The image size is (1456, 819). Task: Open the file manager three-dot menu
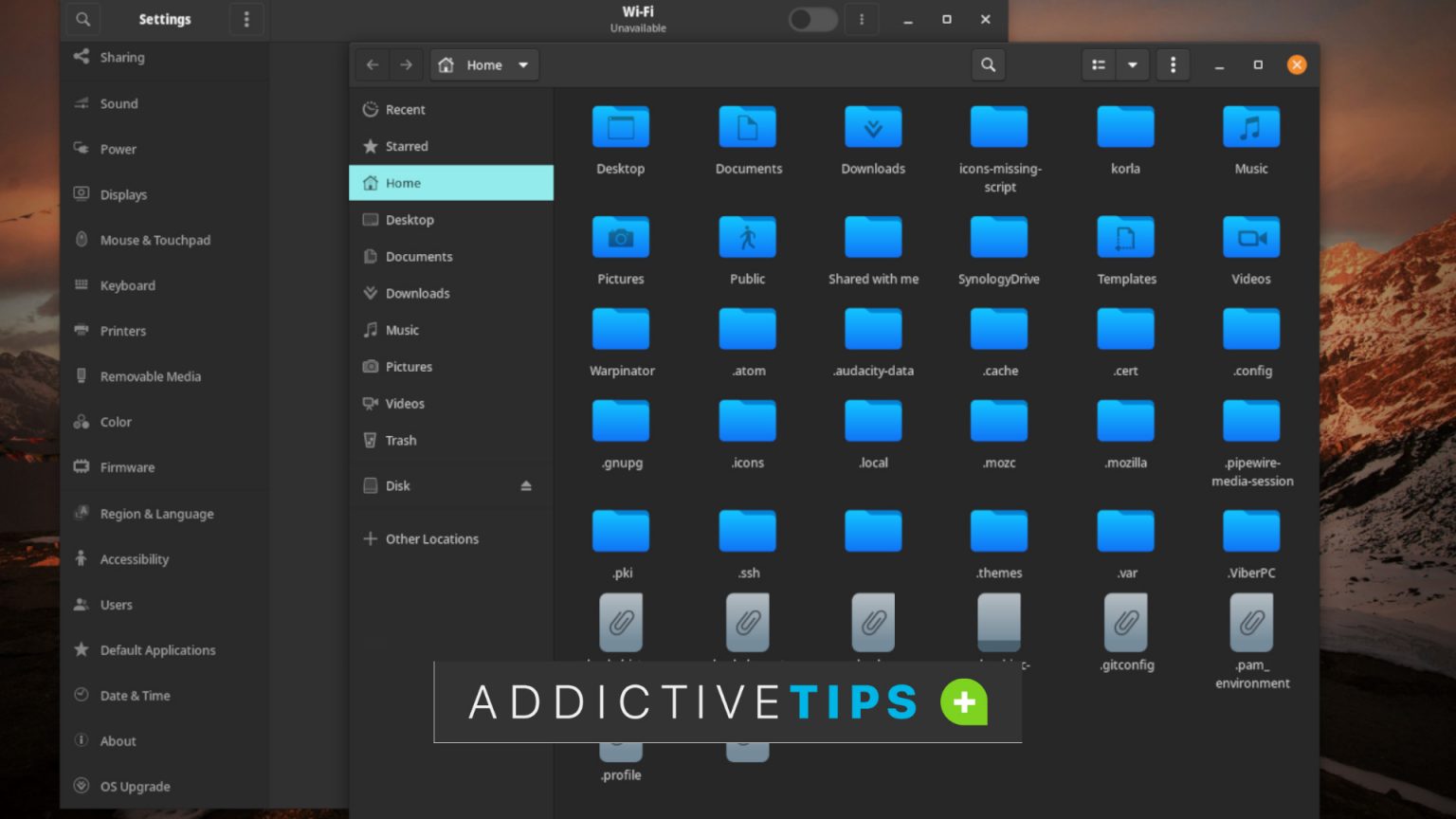(x=1173, y=64)
